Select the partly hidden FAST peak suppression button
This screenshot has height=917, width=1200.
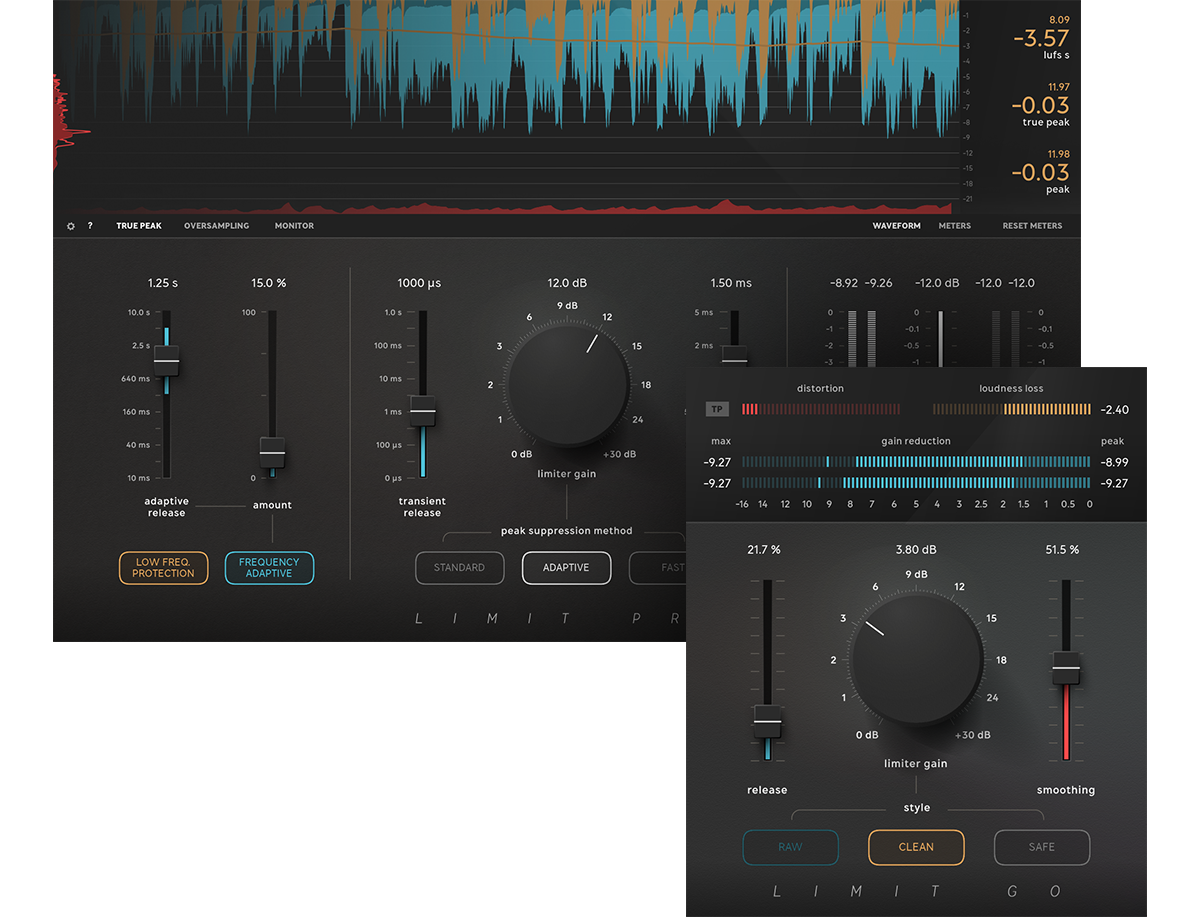(x=658, y=568)
